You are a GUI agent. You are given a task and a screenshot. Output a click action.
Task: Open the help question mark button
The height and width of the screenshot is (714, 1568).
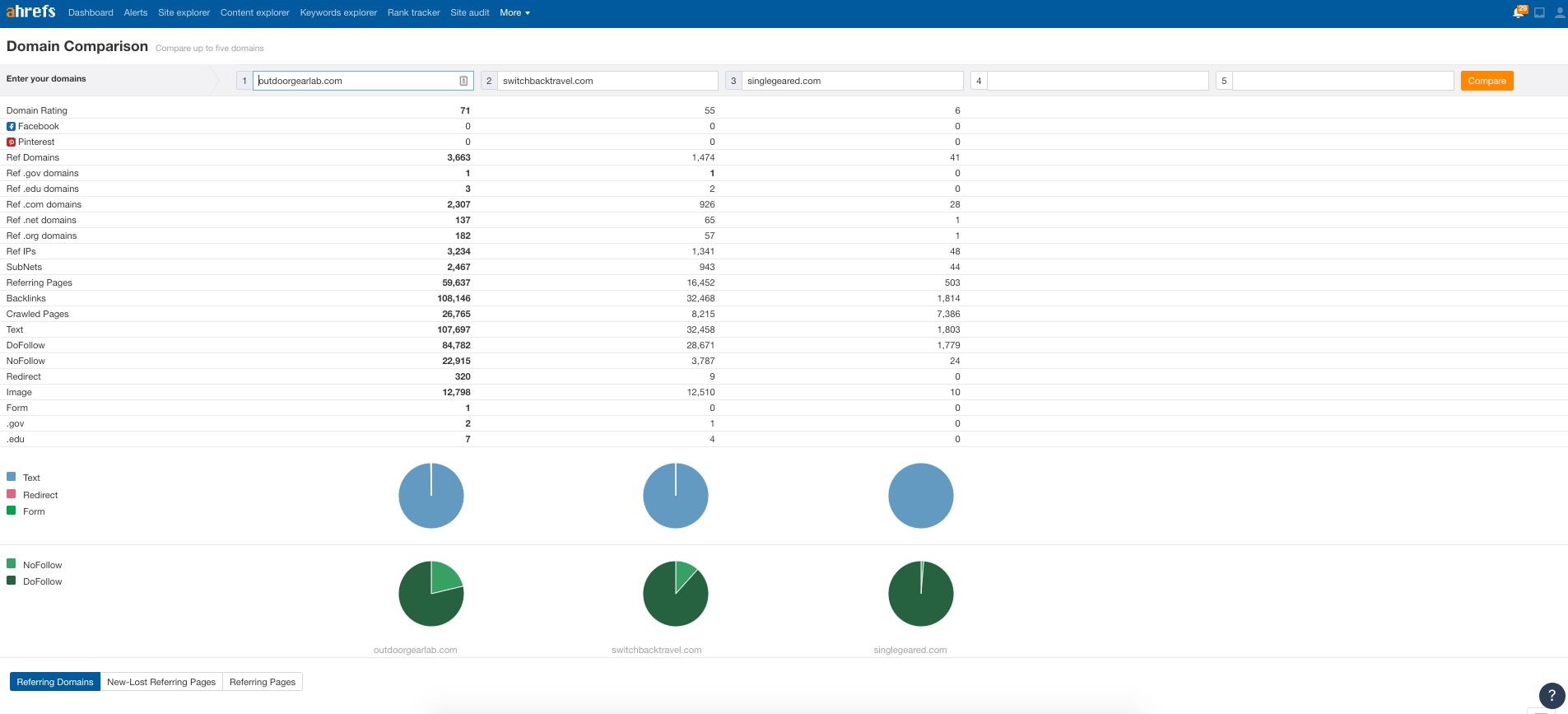(1552, 695)
